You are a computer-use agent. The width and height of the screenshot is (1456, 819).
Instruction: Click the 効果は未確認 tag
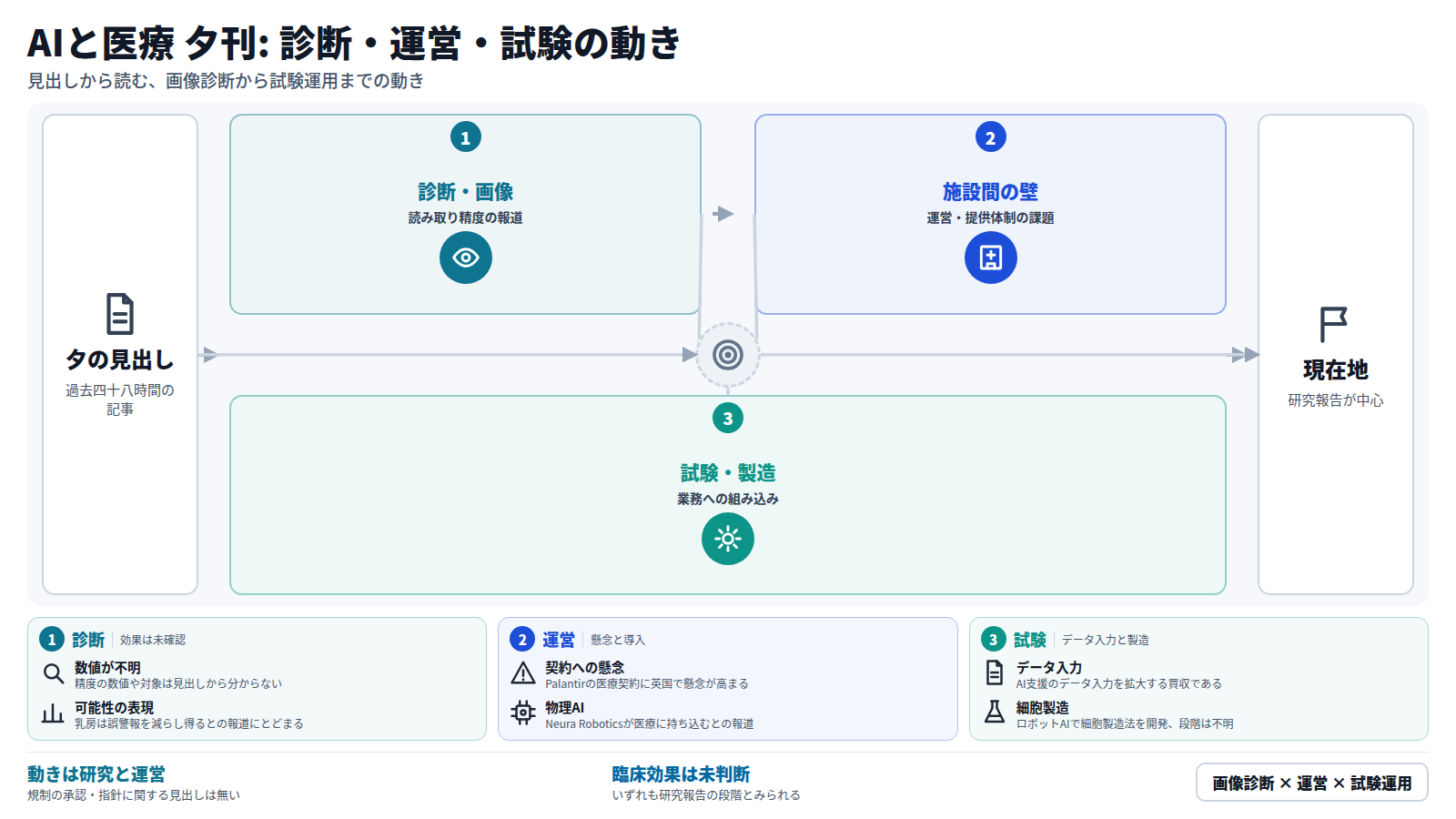click(x=153, y=640)
